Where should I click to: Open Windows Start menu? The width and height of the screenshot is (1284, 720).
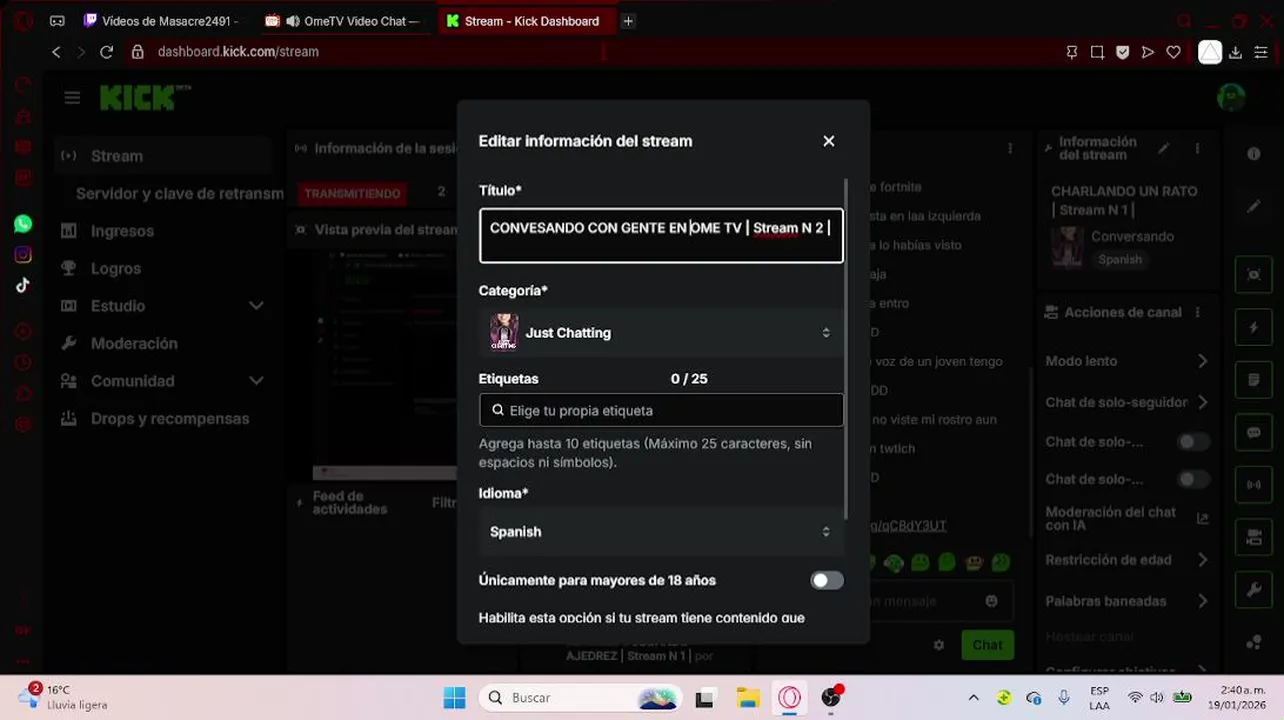(454, 697)
